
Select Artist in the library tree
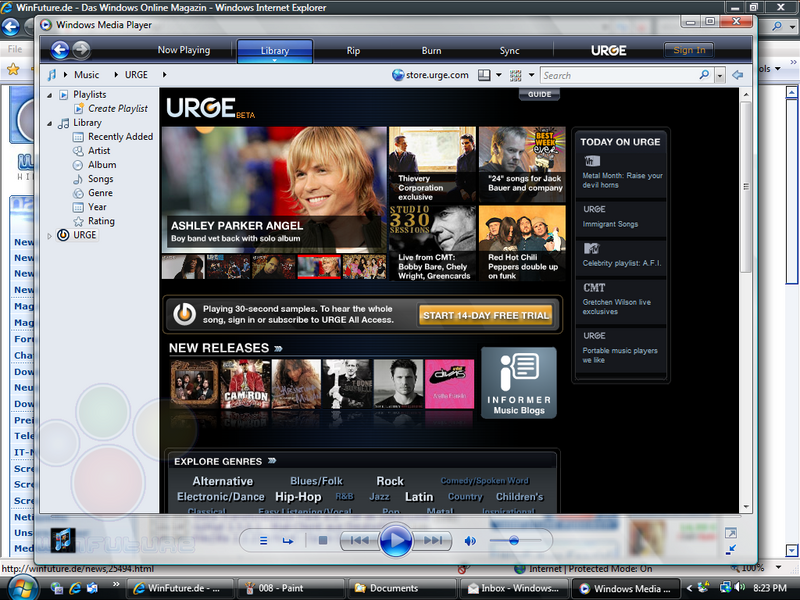[98, 151]
